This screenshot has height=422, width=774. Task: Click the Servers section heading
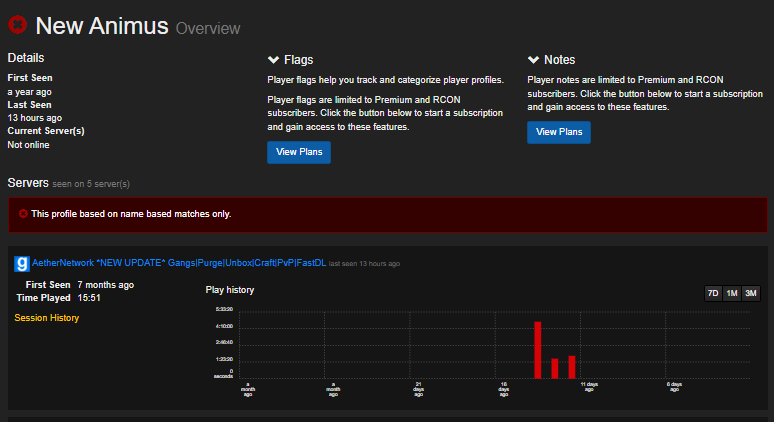point(27,183)
